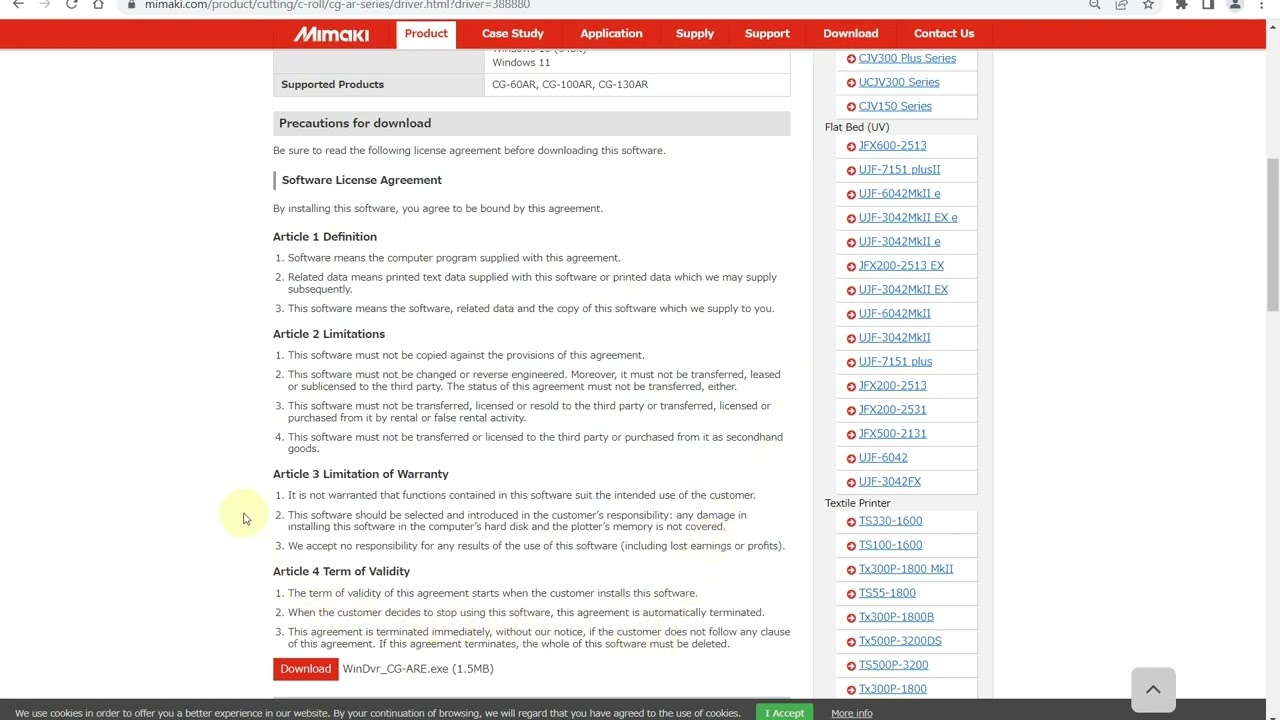Open the UJF-3042MkII link
Image resolution: width=1280 pixels, height=720 pixels.
pos(894,337)
